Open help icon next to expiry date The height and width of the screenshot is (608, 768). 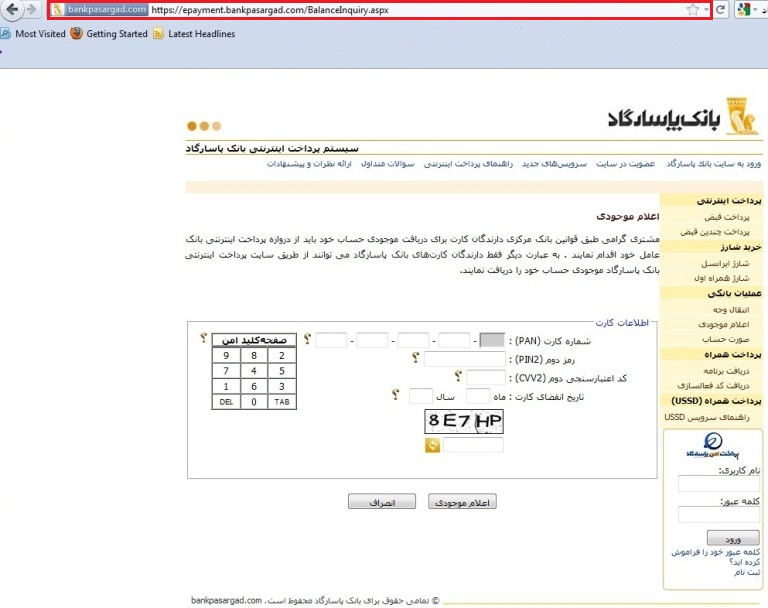click(396, 395)
